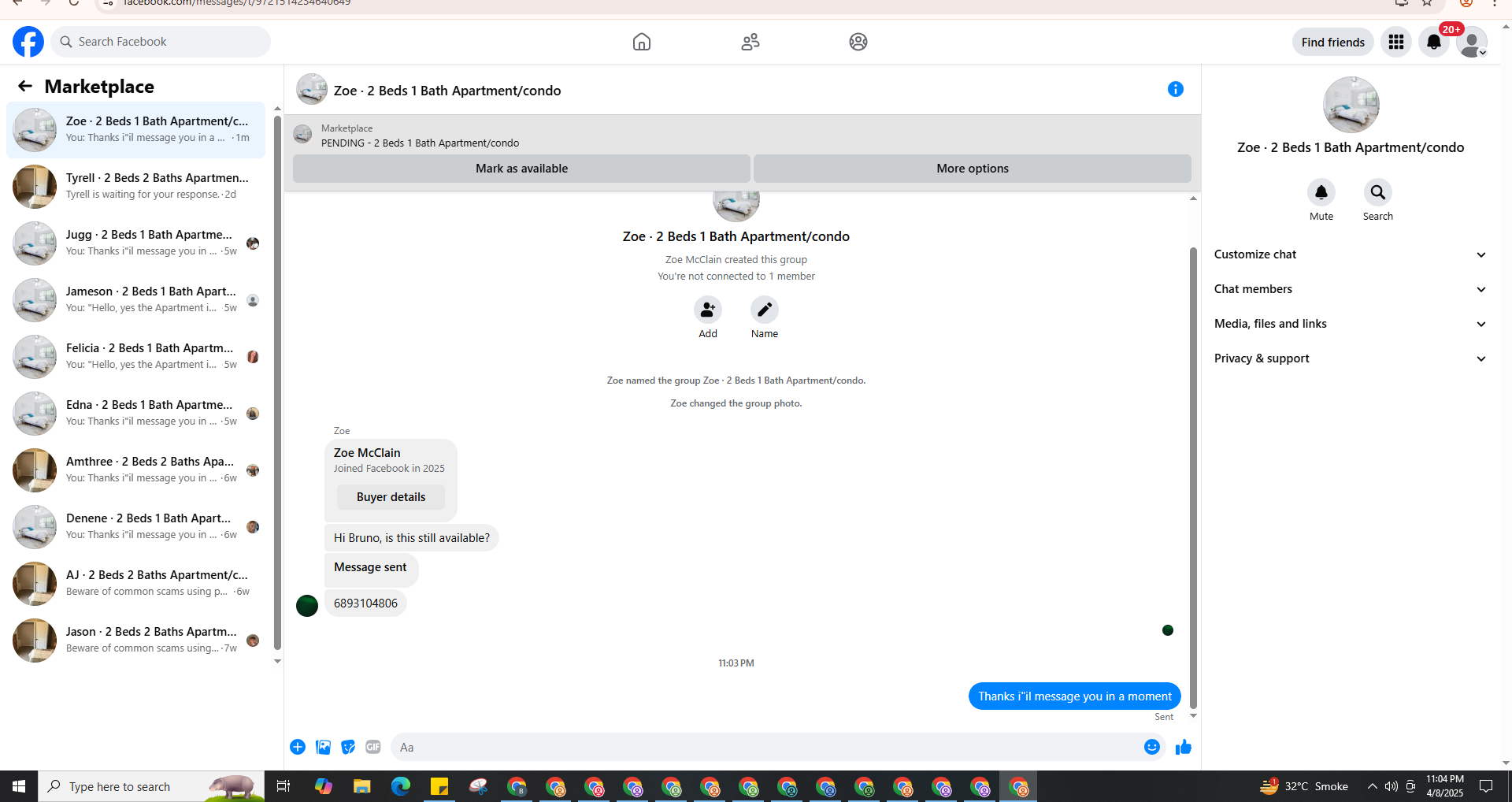This screenshot has width=1512, height=802.
Task: Open the Home tab icon
Action: (642, 42)
